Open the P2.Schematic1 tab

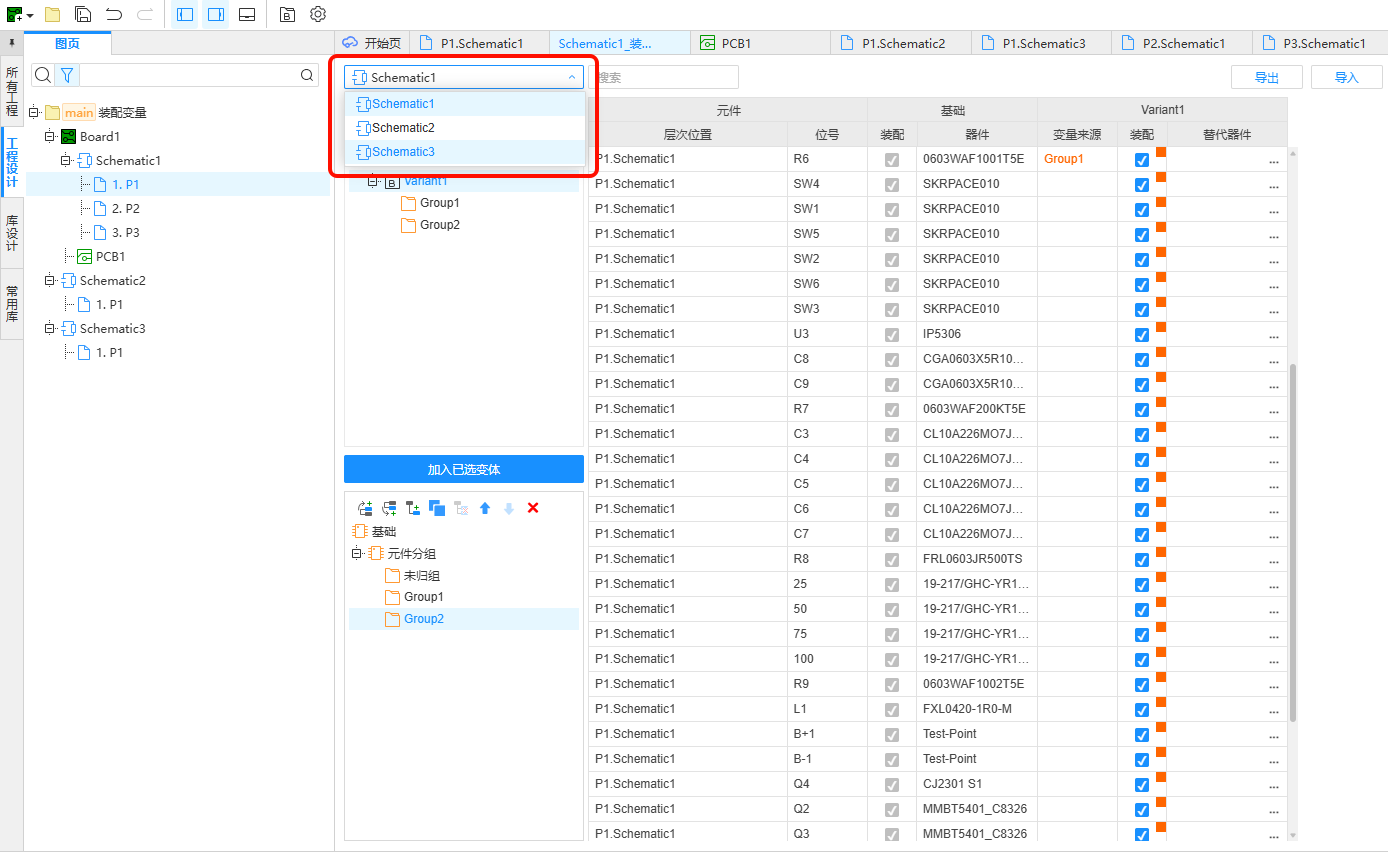click(1183, 43)
